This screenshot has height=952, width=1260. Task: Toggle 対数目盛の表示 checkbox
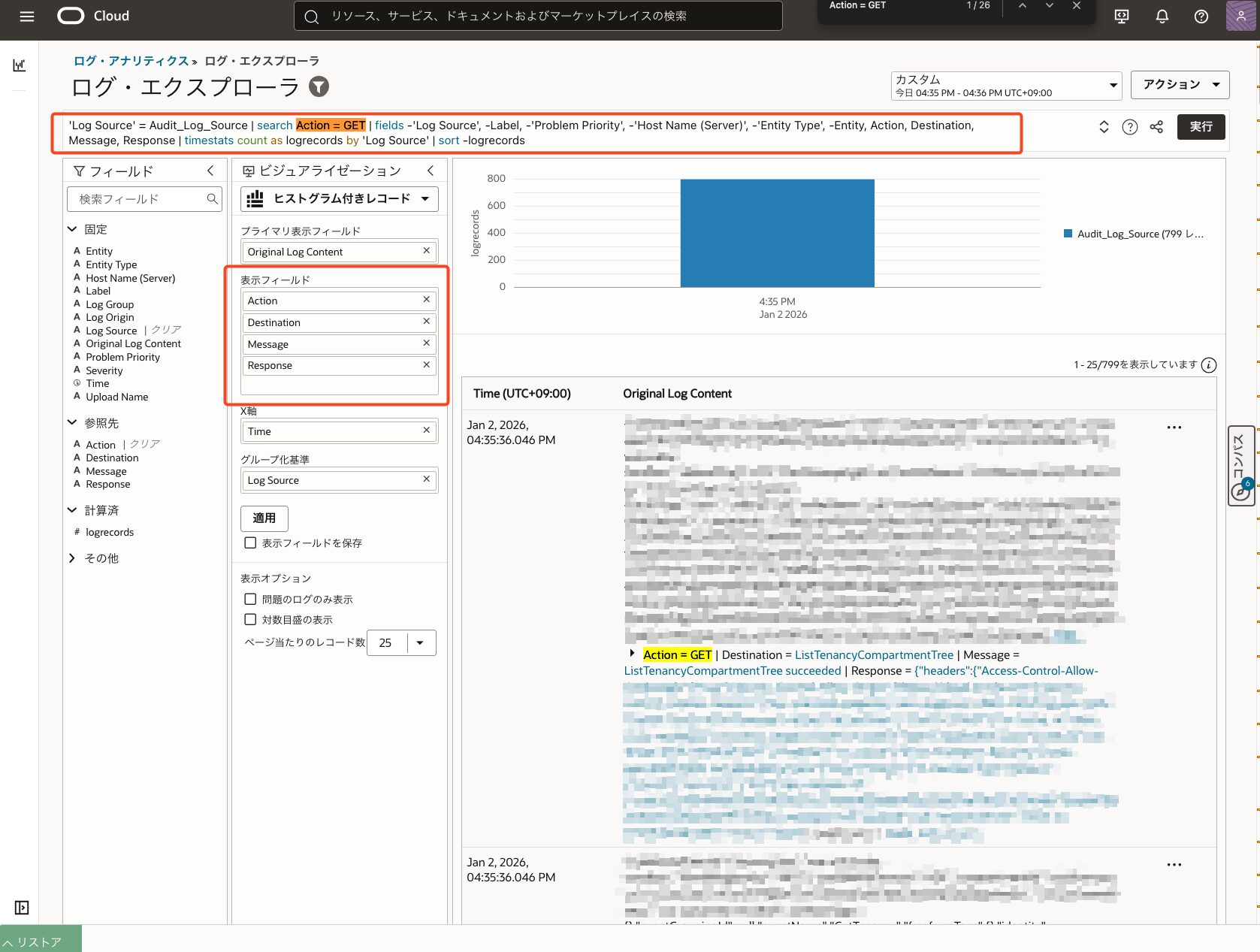point(251,619)
